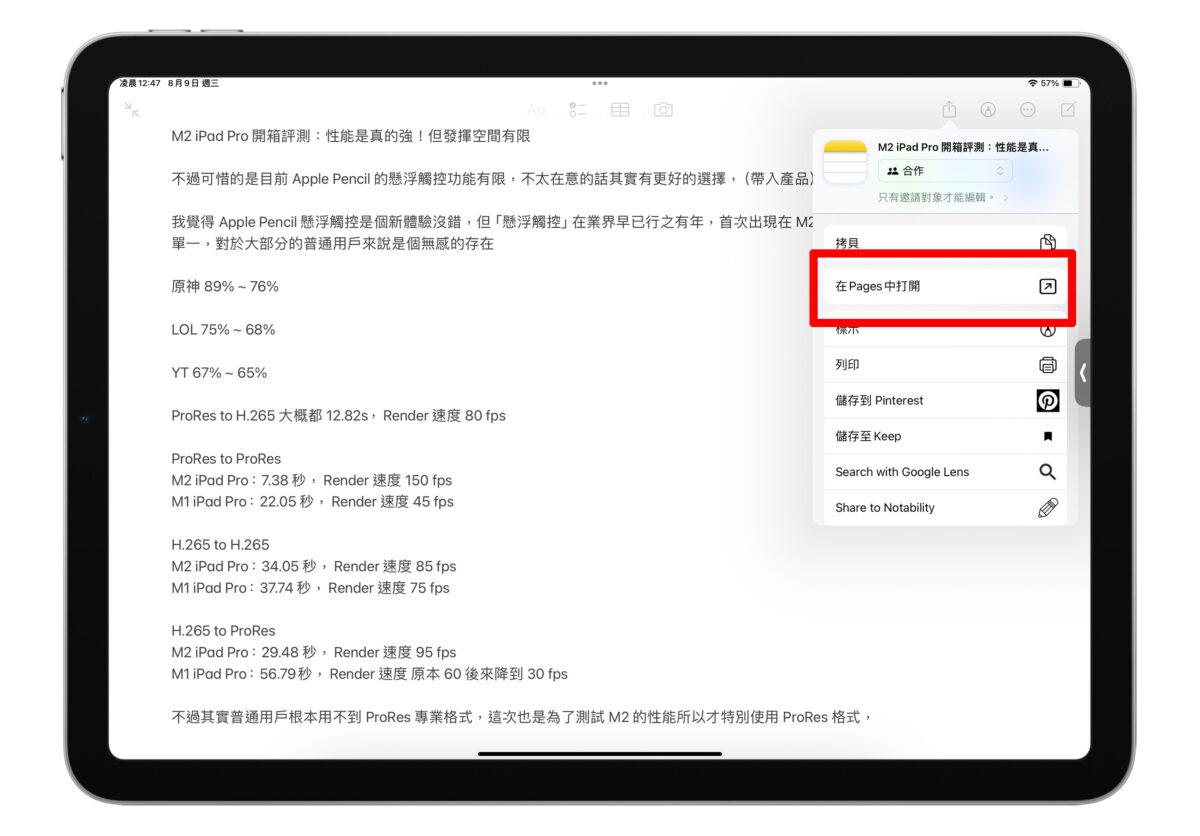This screenshot has width=1200, height=836.
Task: Tap the Wi-Fi status icon
Action: 1032,83
